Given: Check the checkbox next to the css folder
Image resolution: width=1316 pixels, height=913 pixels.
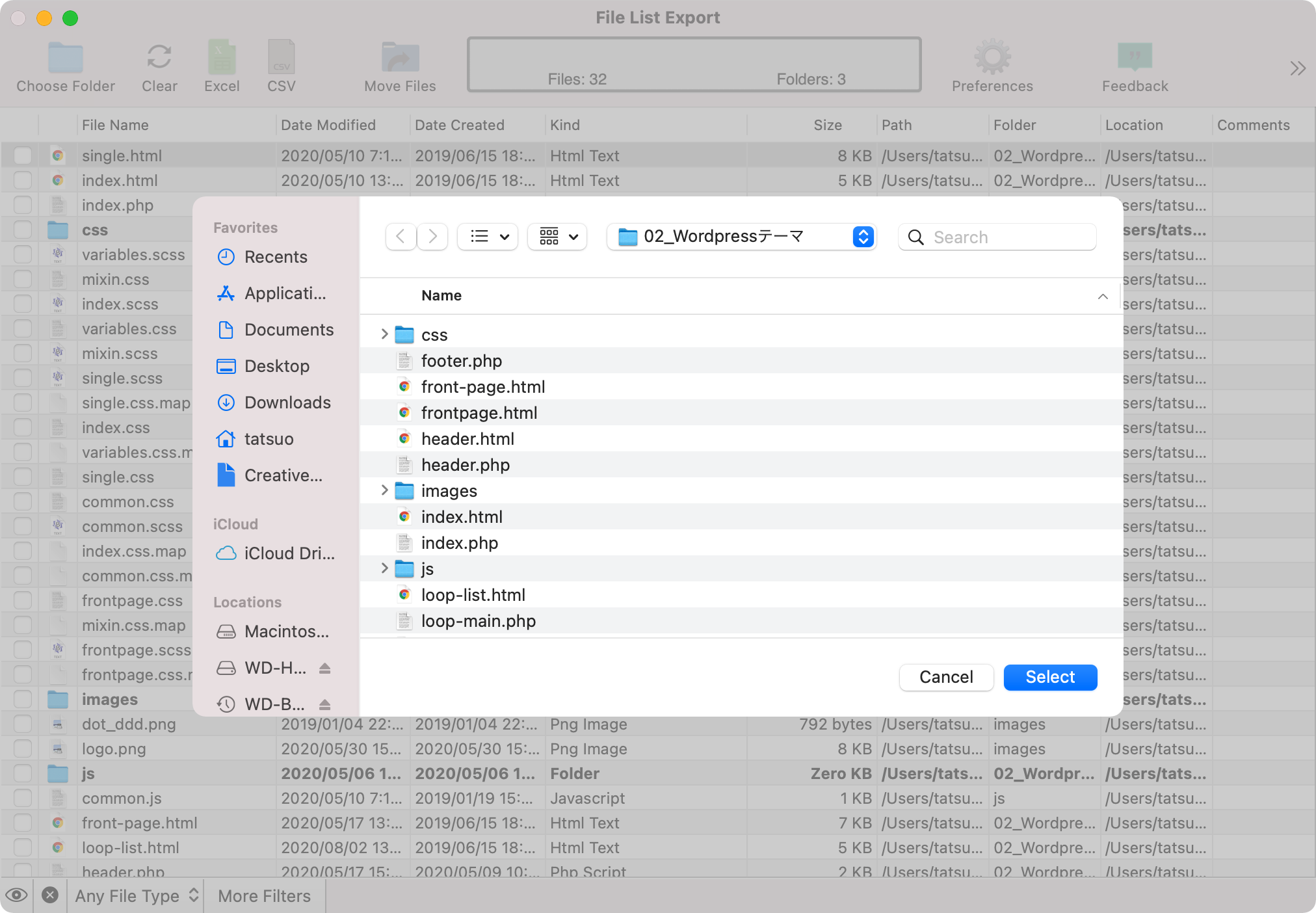Looking at the screenshot, I should pyautogui.click(x=23, y=230).
